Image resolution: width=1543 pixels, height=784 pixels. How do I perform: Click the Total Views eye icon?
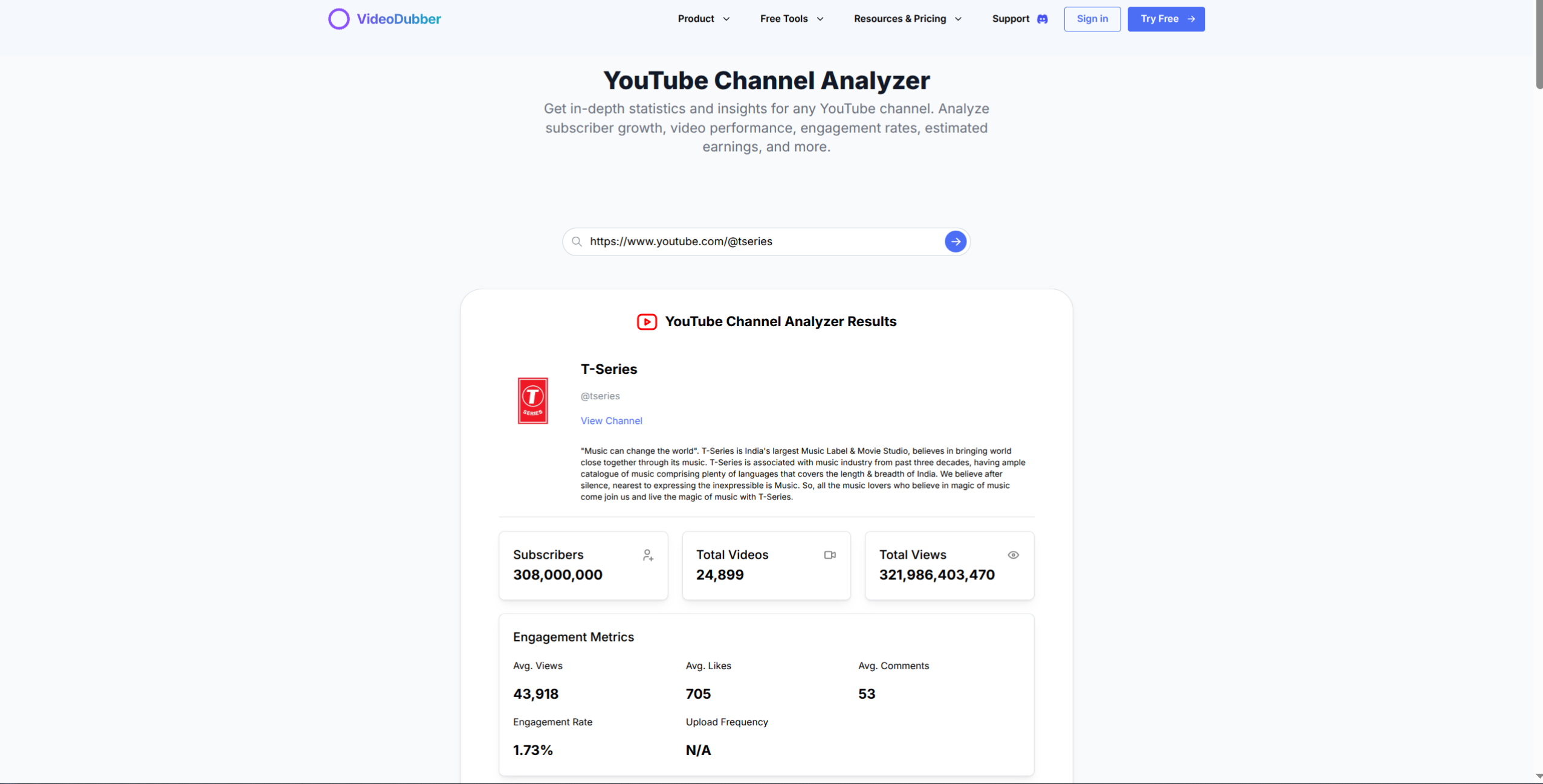[1013, 555]
